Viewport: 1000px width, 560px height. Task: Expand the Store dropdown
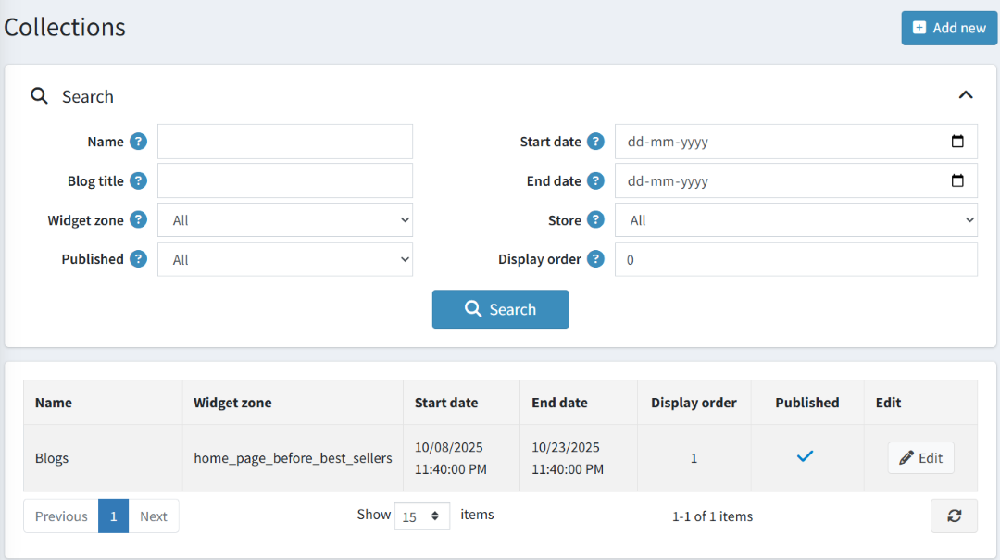pos(796,220)
